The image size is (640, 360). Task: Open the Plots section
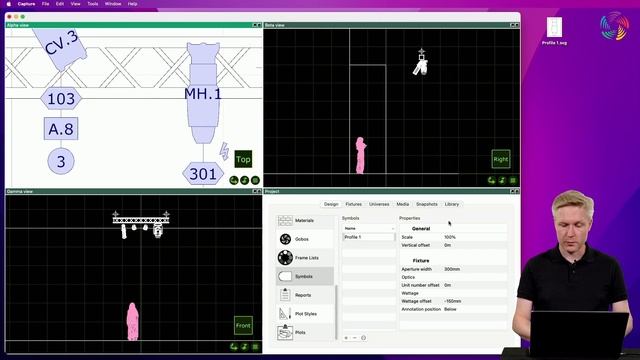pyautogui.click(x=304, y=333)
